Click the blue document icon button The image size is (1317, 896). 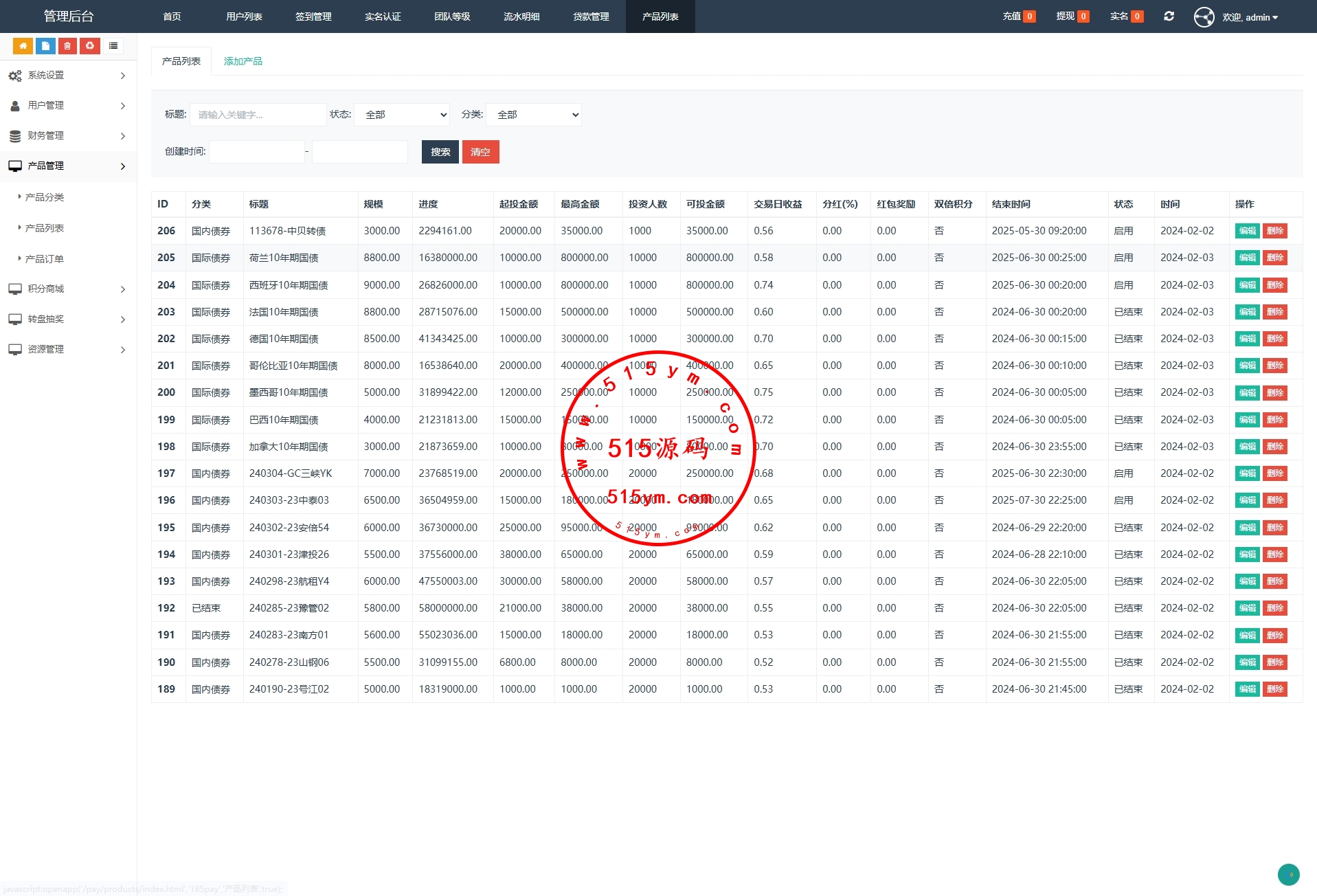45,46
